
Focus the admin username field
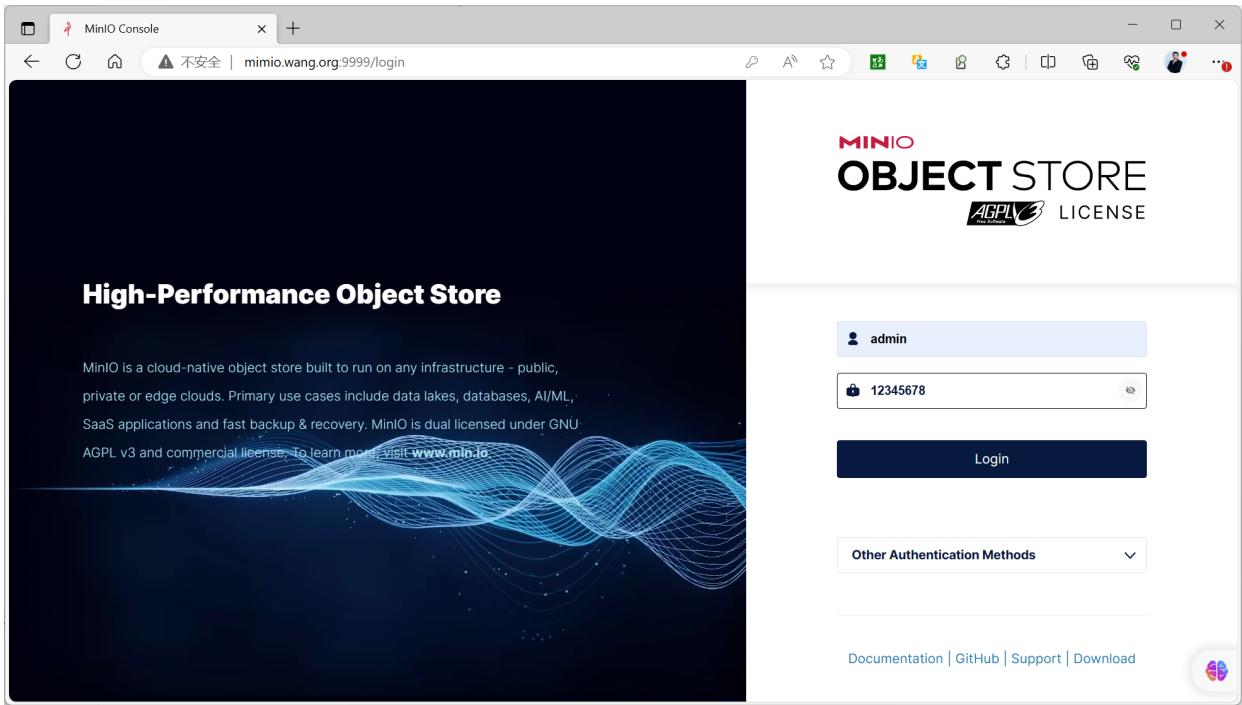click(x=991, y=339)
